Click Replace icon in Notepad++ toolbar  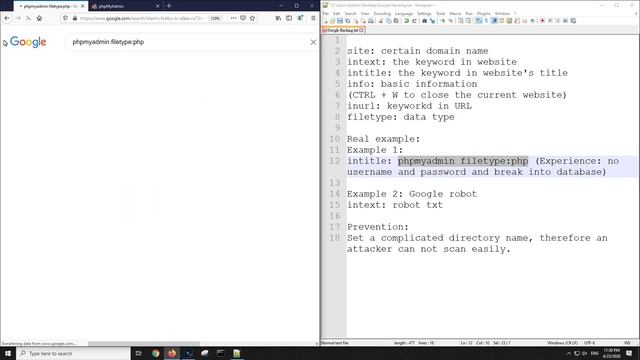[432, 20]
